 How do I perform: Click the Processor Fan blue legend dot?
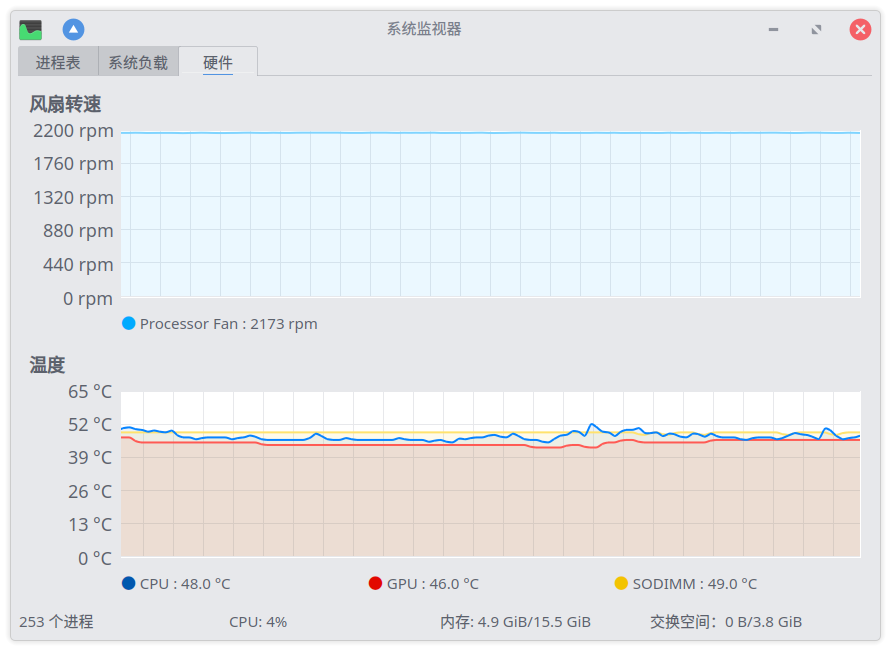[x=129, y=323]
